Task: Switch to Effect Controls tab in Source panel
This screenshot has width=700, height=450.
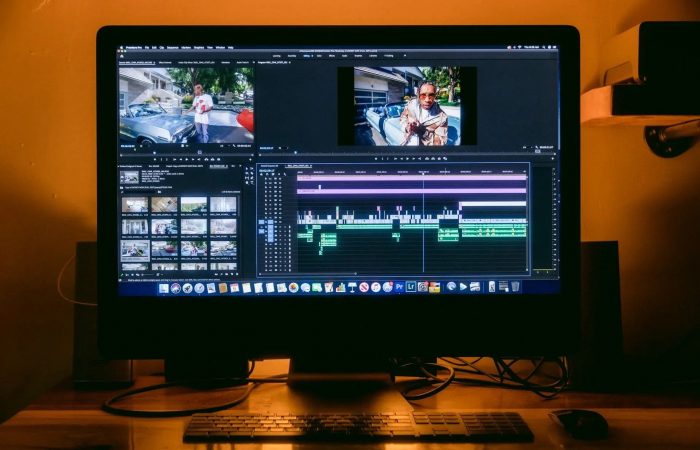Action: (165, 62)
